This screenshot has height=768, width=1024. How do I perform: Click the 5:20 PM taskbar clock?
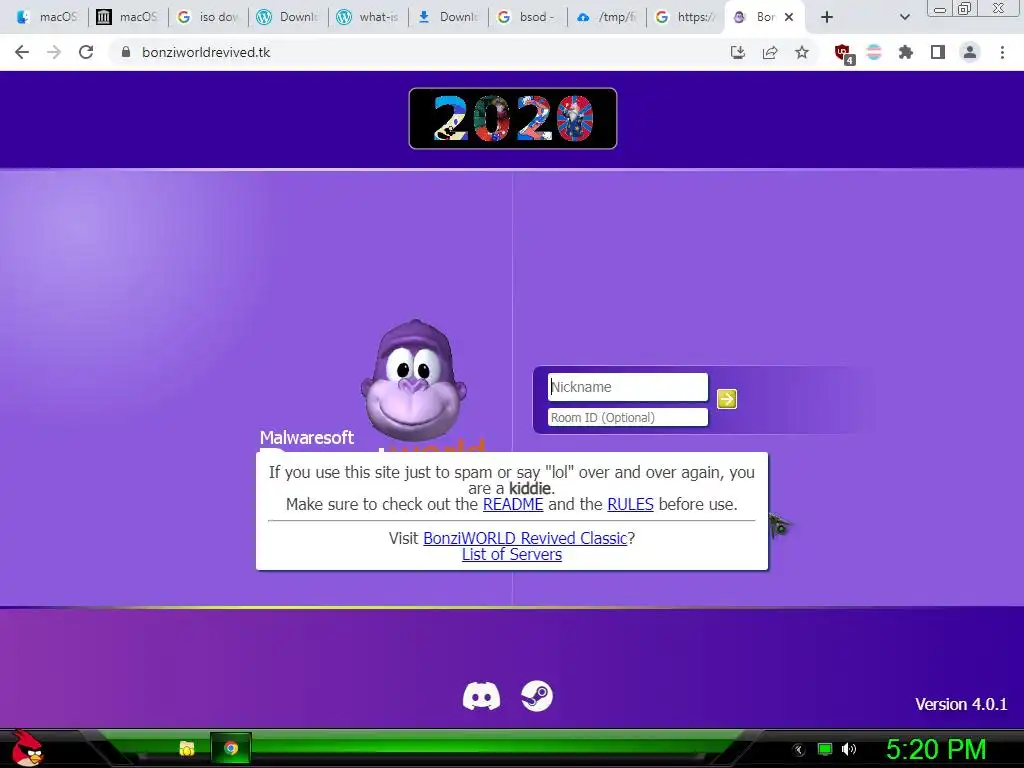[x=935, y=750]
